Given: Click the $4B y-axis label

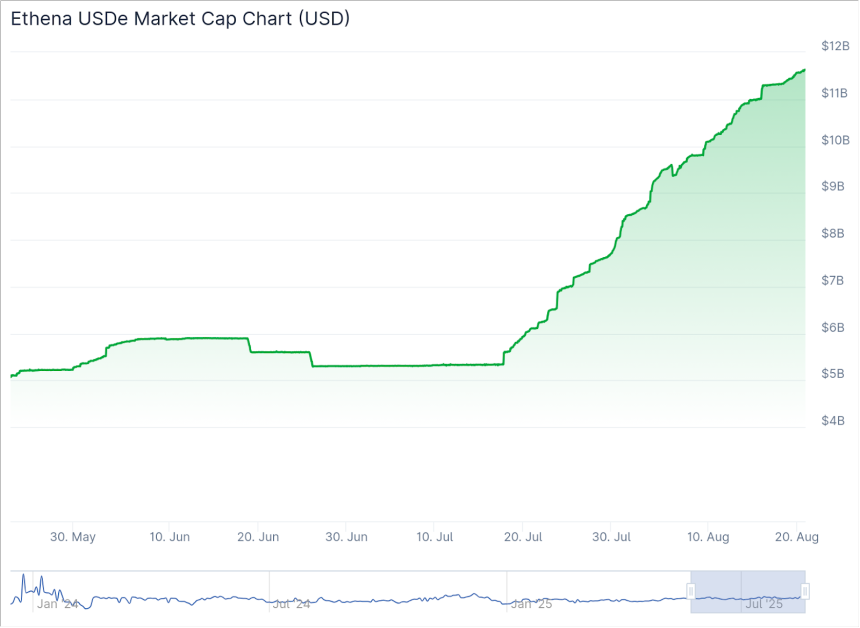Looking at the screenshot, I should (x=833, y=421).
